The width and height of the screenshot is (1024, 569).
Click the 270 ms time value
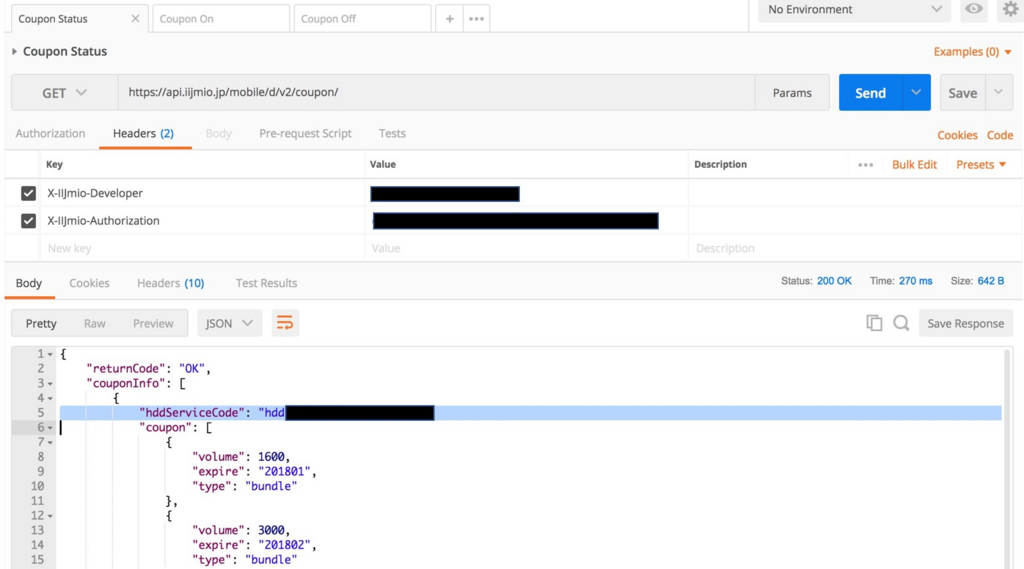[916, 281]
